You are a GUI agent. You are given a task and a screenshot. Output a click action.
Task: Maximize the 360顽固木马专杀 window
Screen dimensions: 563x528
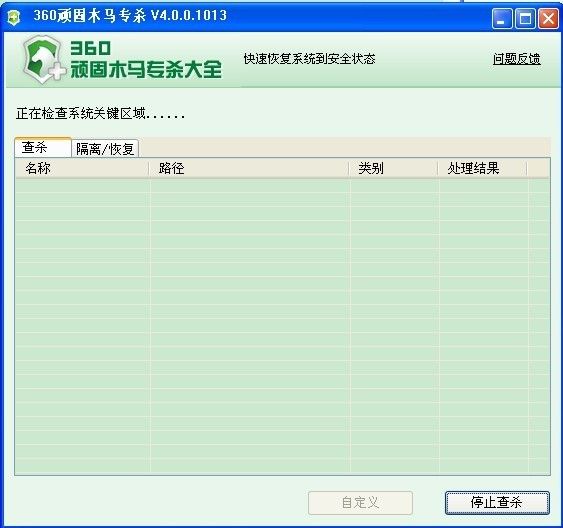point(525,18)
